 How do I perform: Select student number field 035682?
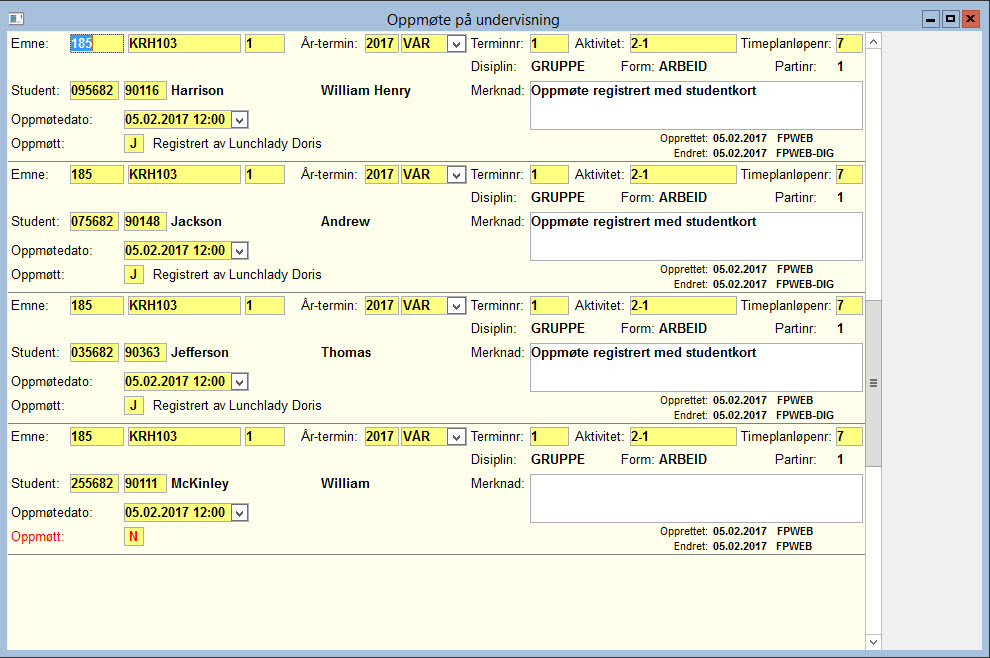94,353
